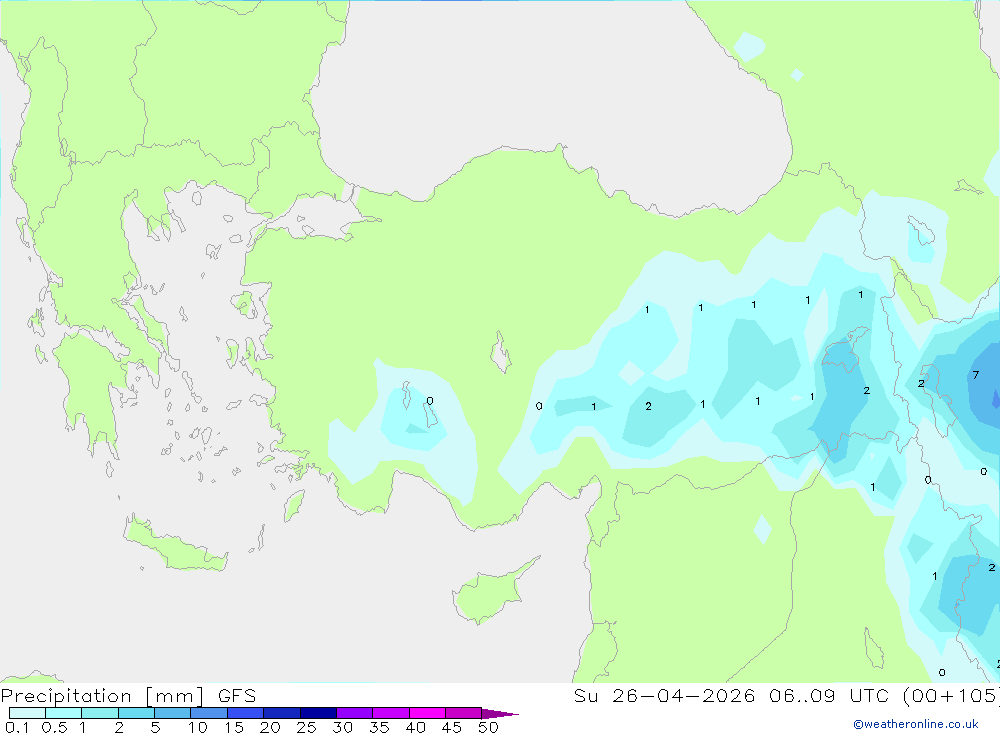Pick the 0.1–0.5 mm legend swatch
This screenshot has width=1000, height=733.
27,713
